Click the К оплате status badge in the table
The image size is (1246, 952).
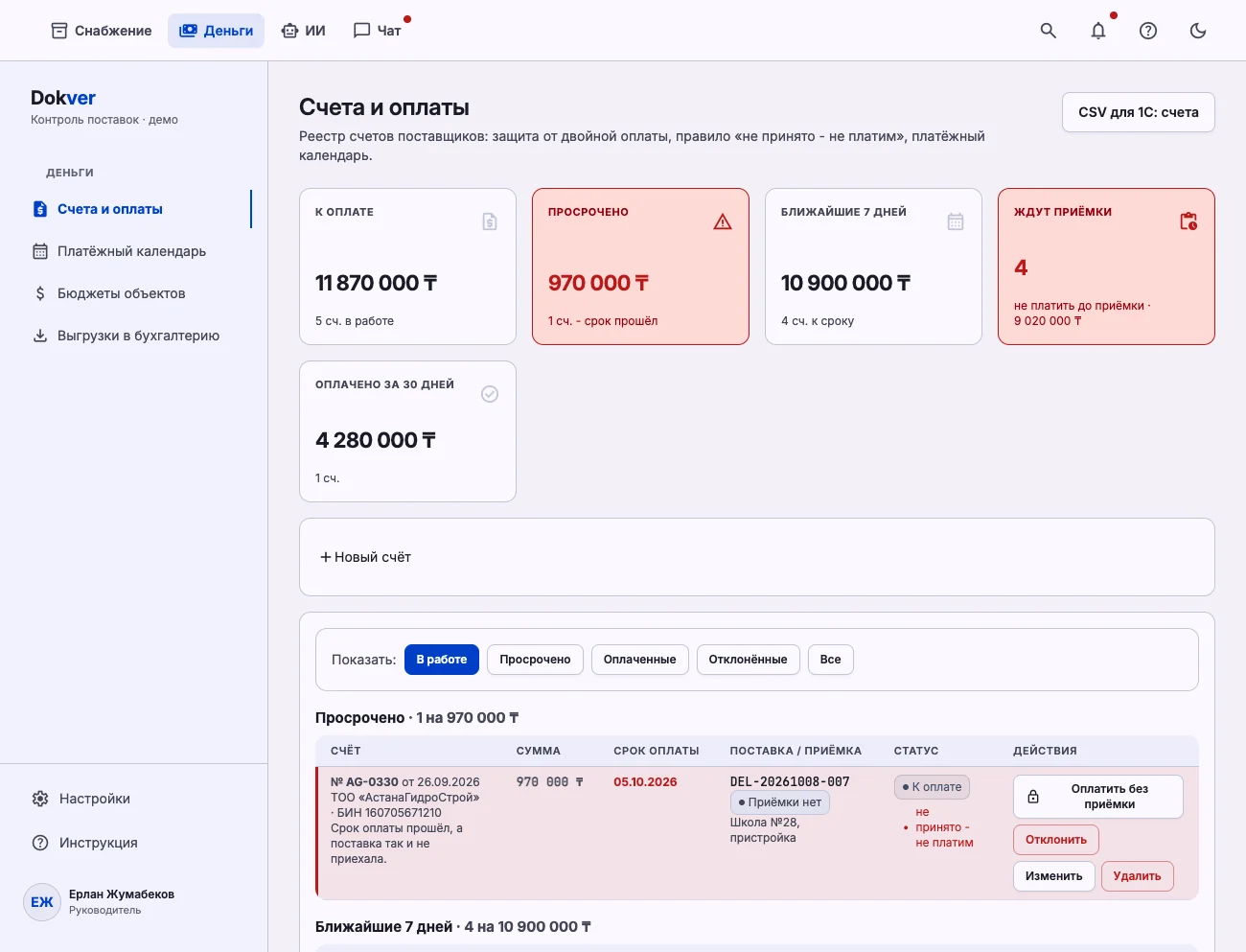point(933,787)
